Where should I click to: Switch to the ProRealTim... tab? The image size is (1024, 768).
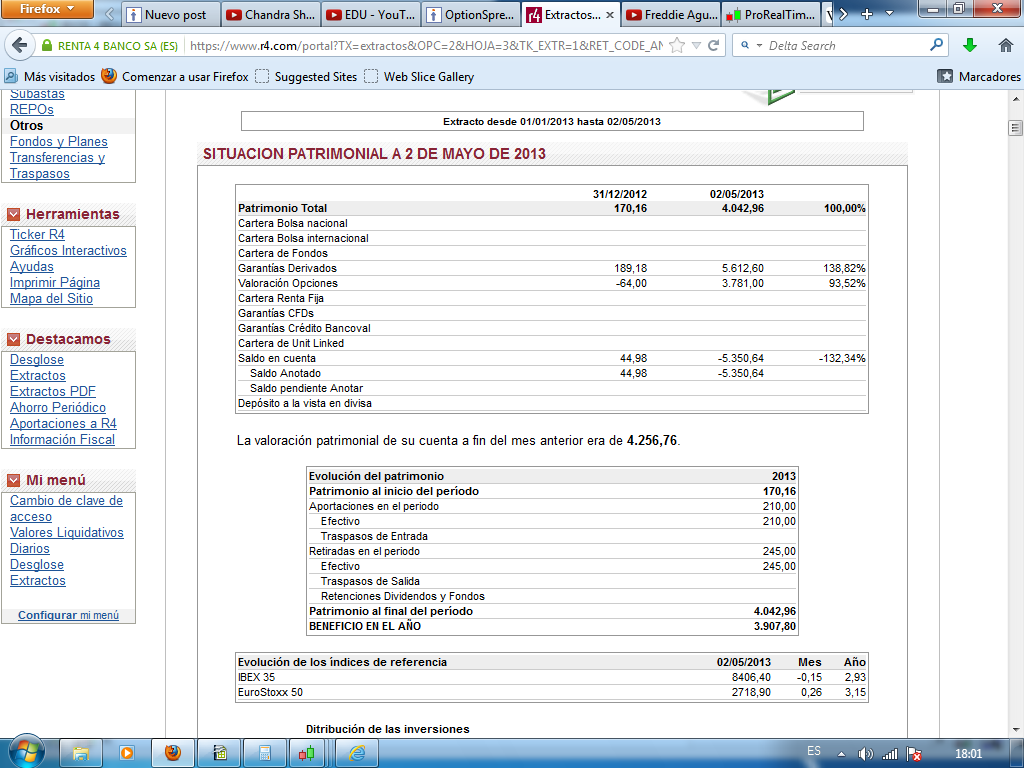tap(771, 14)
